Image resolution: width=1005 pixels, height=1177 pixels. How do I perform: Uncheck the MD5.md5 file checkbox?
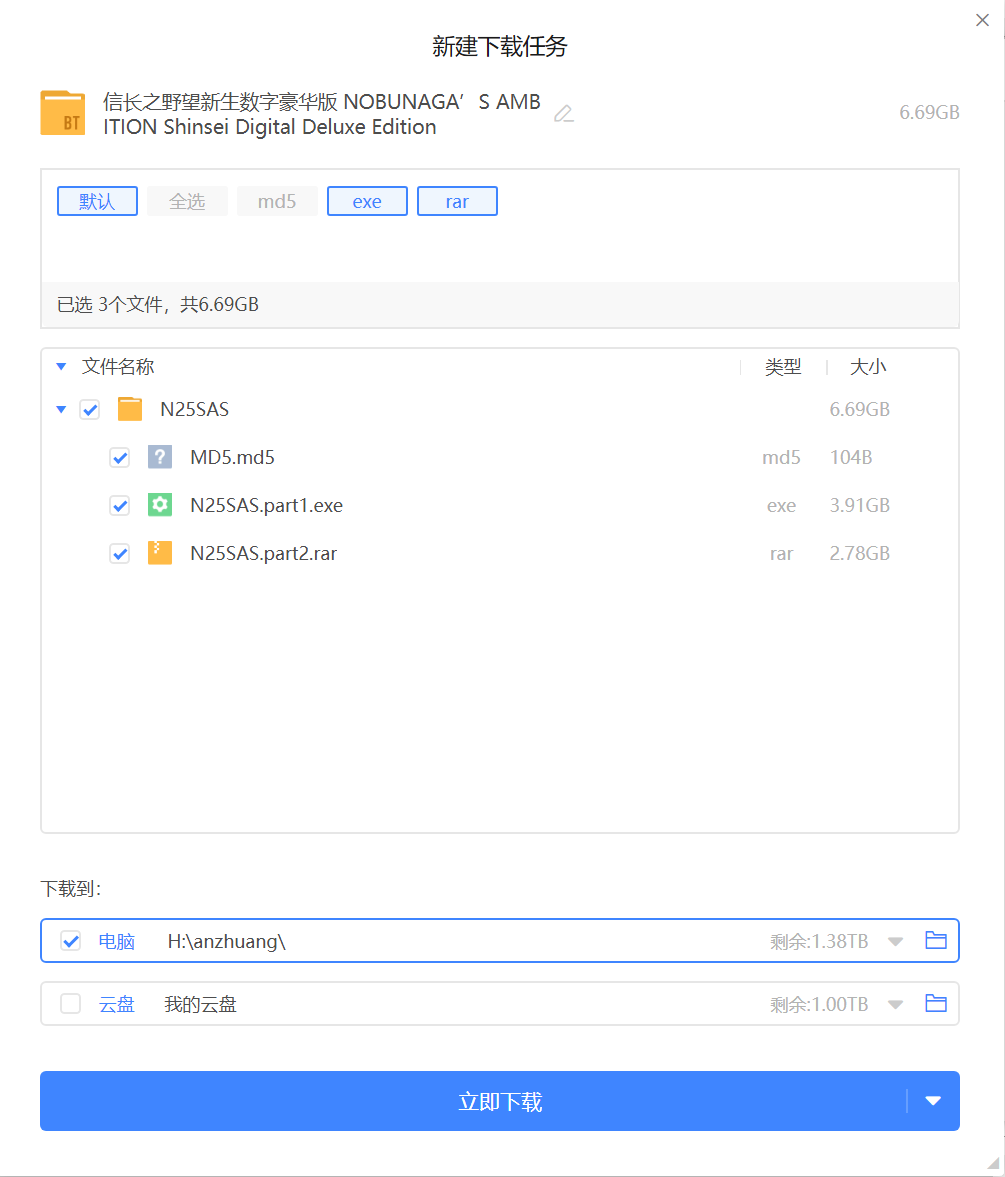120,458
